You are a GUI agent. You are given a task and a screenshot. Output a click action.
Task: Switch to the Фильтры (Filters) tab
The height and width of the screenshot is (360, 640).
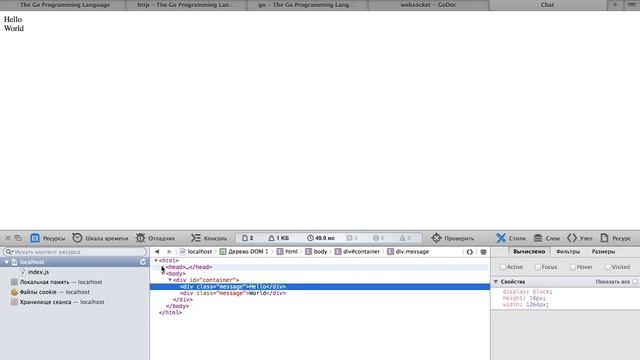(x=568, y=252)
